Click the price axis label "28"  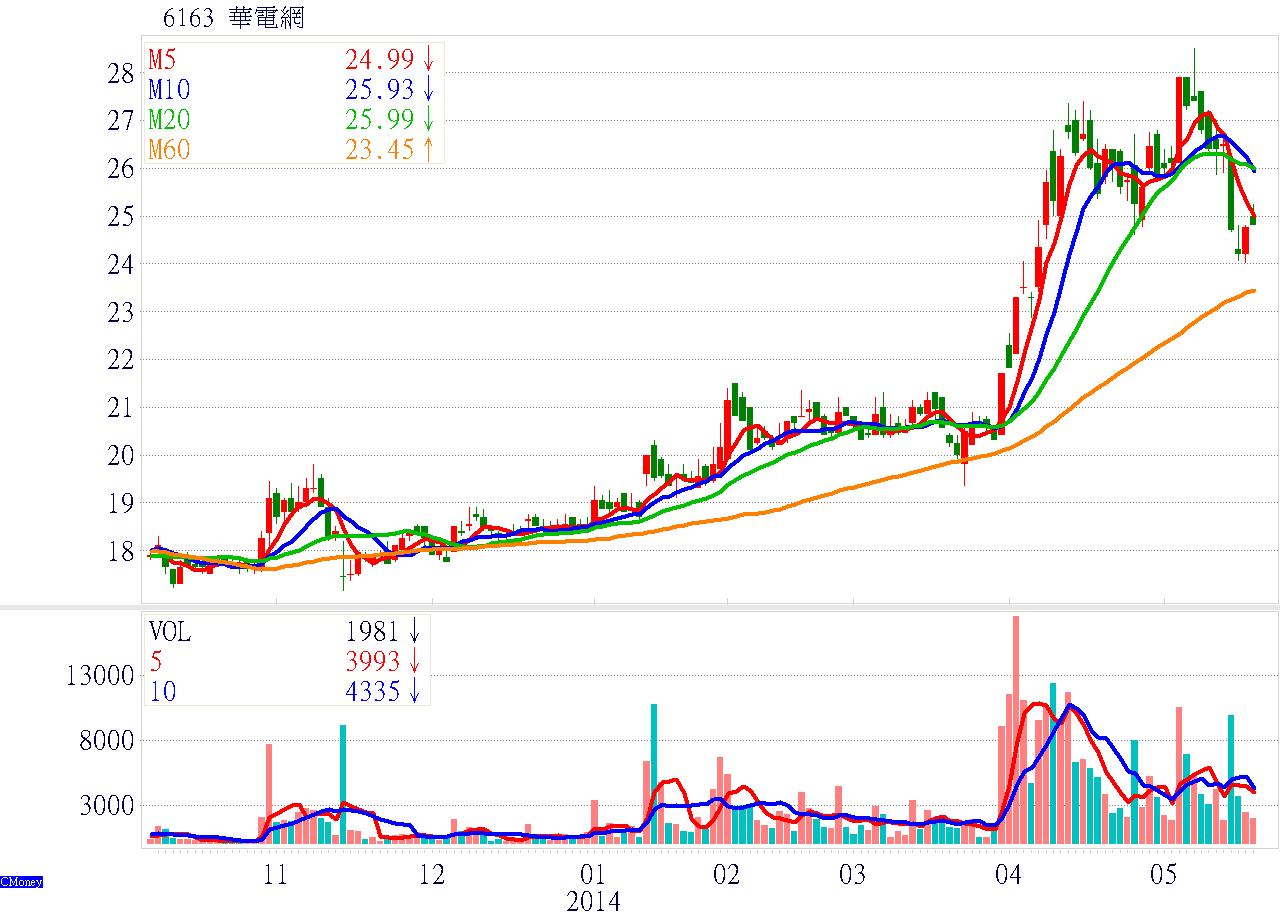point(122,74)
